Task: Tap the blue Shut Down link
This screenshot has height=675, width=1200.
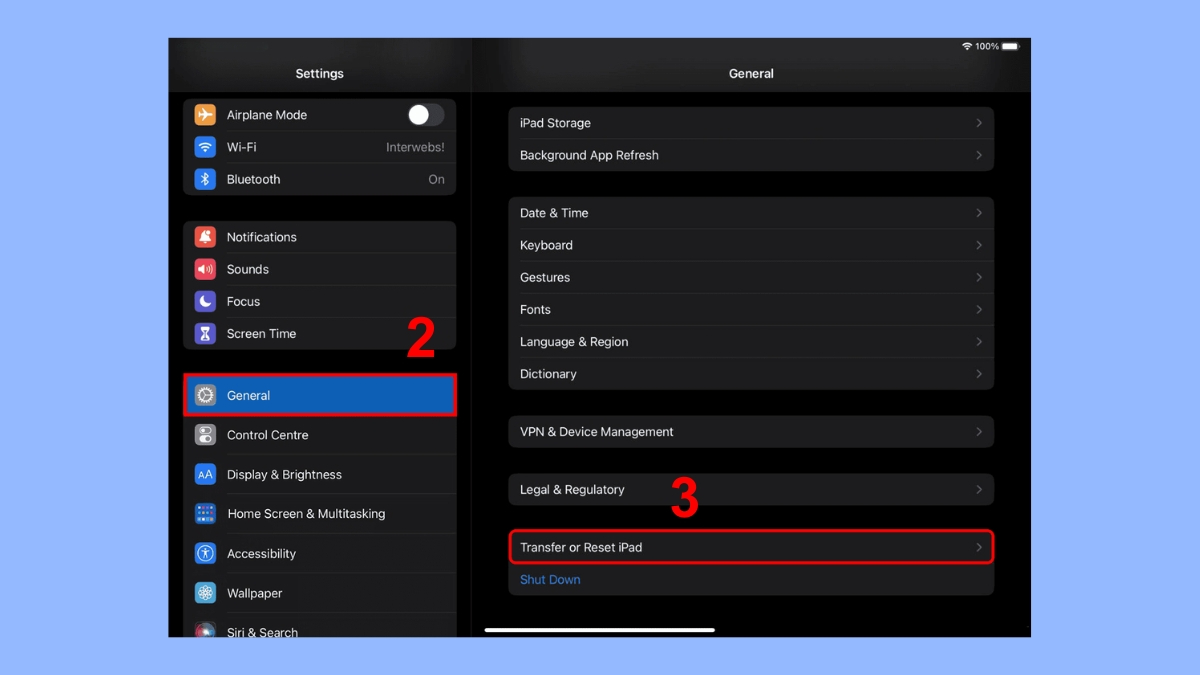Action: [x=550, y=580]
